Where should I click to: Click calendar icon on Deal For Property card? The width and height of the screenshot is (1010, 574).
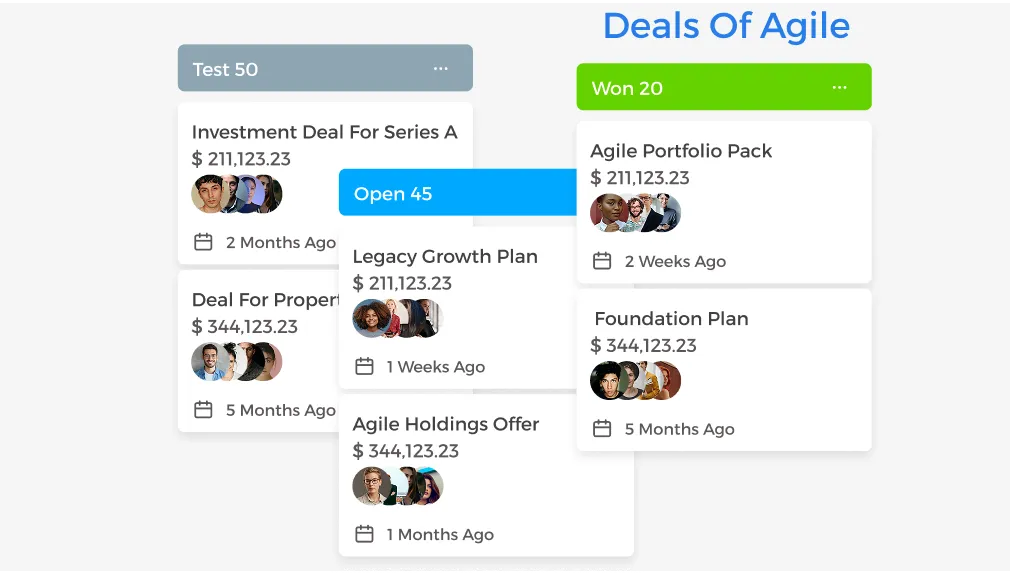click(x=203, y=410)
